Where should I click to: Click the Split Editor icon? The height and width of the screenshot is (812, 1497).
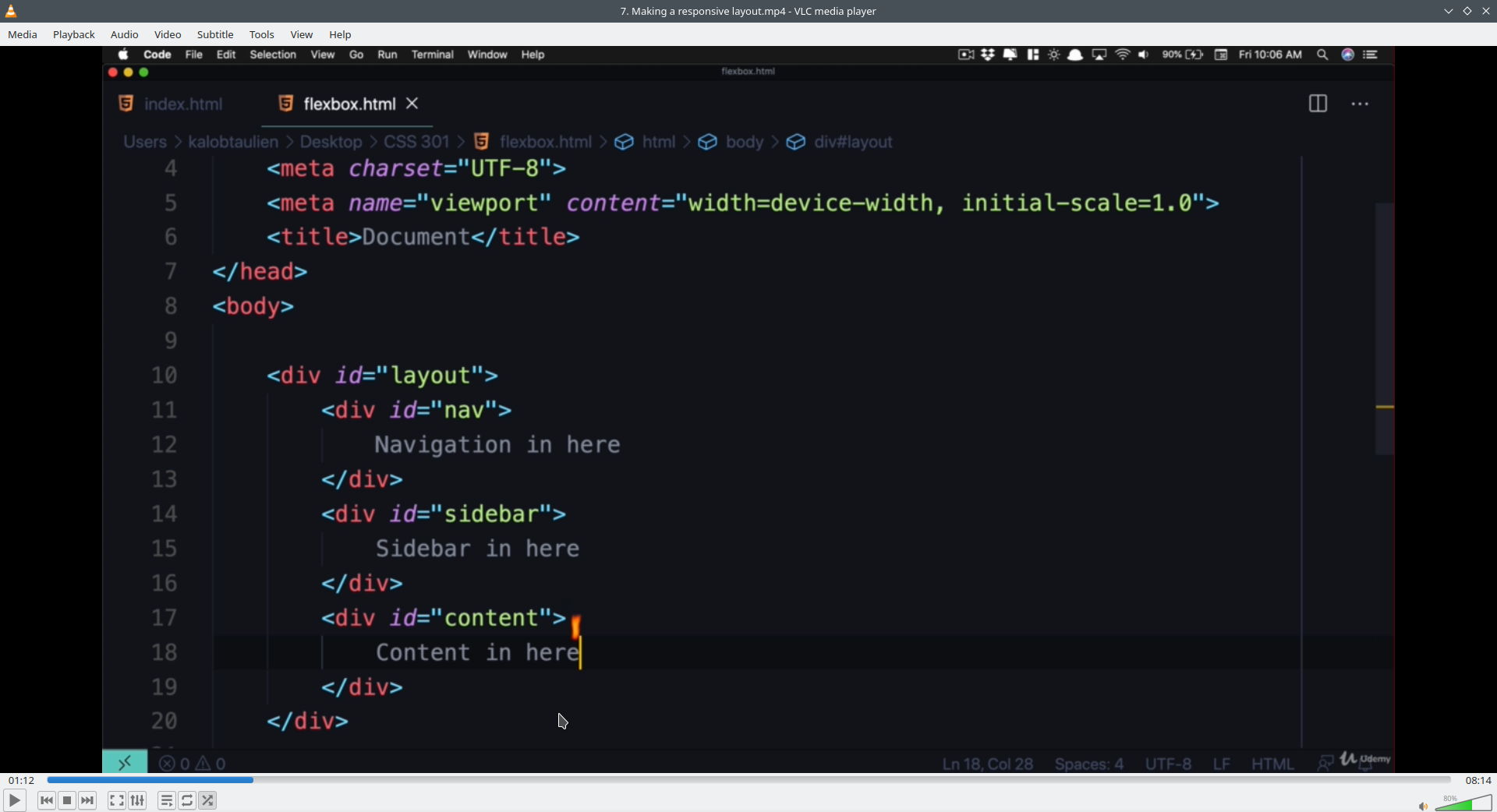click(1318, 104)
